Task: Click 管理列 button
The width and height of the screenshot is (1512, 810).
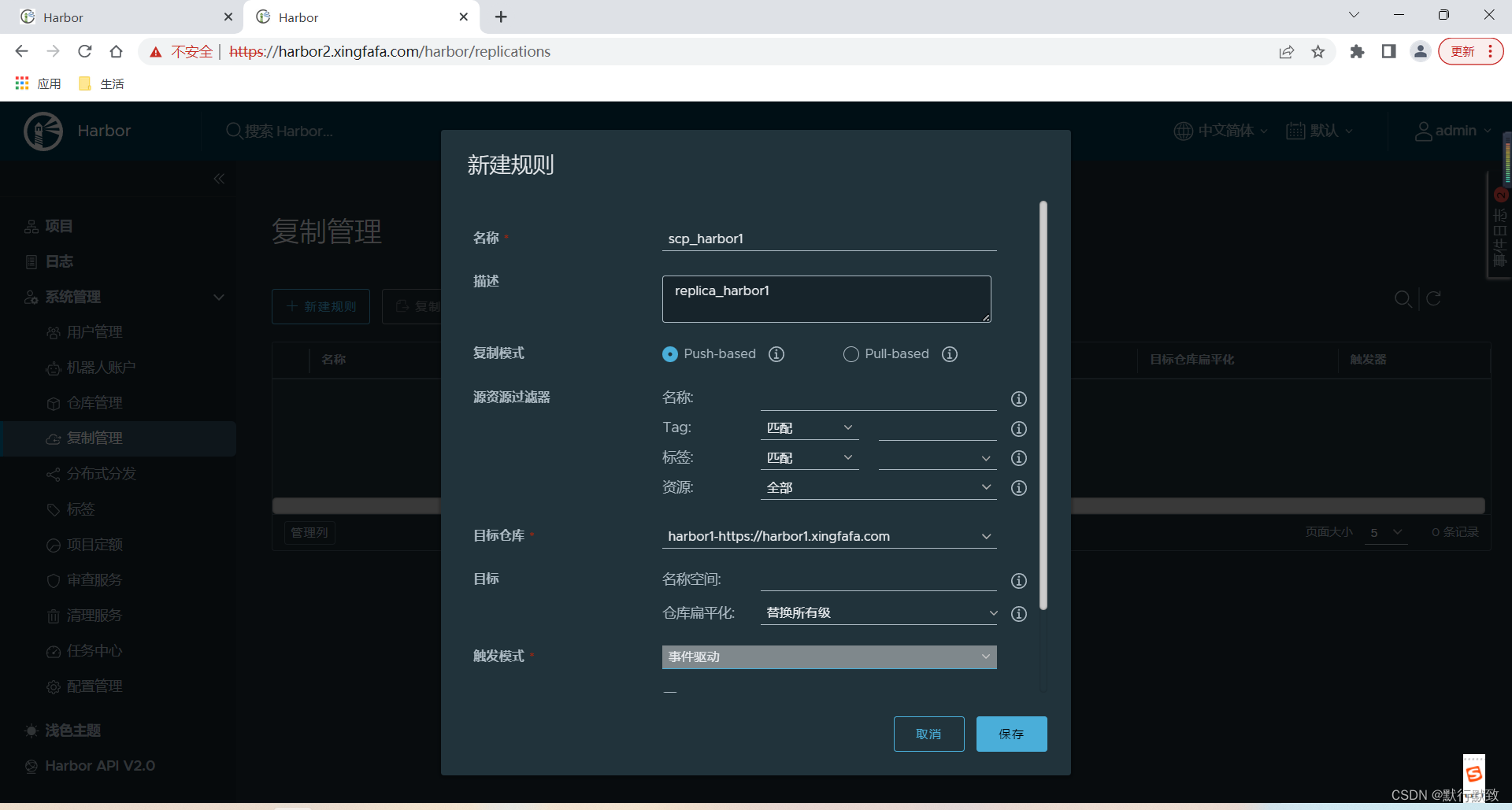Action: [309, 533]
